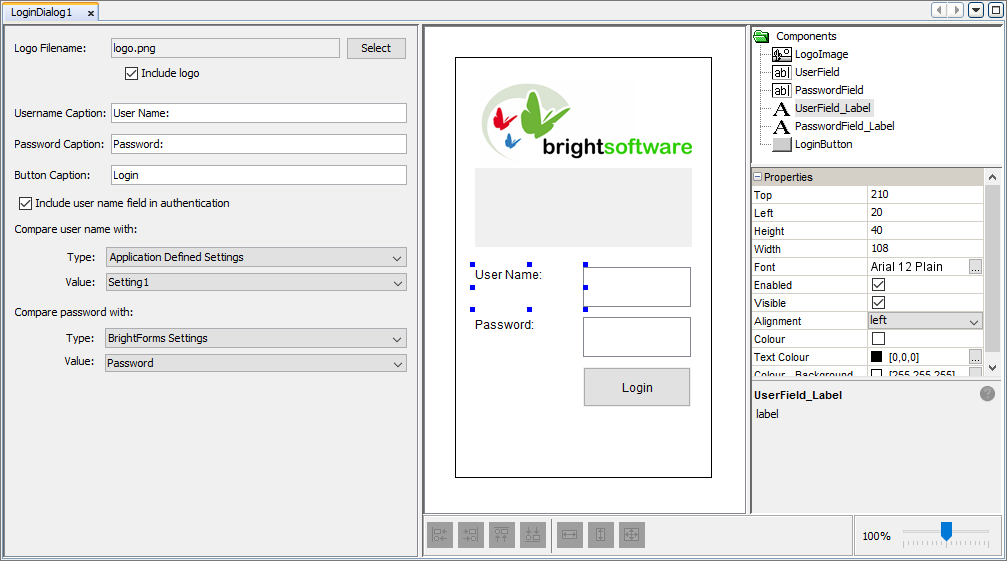
Task: Click the help icon beside UserField_Label description
Action: [987, 394]
